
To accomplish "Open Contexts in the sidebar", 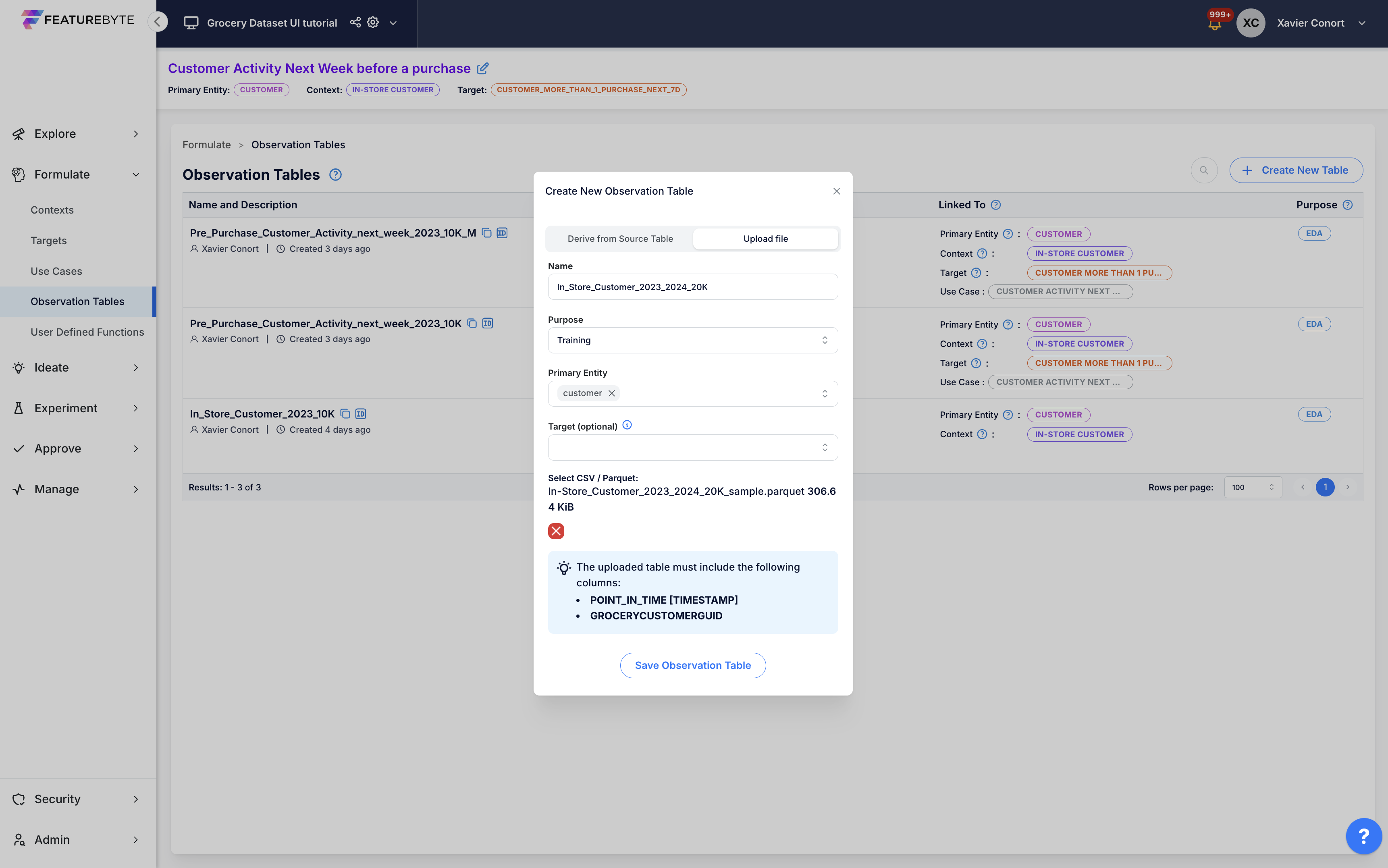I will click(x=52, y=210).
